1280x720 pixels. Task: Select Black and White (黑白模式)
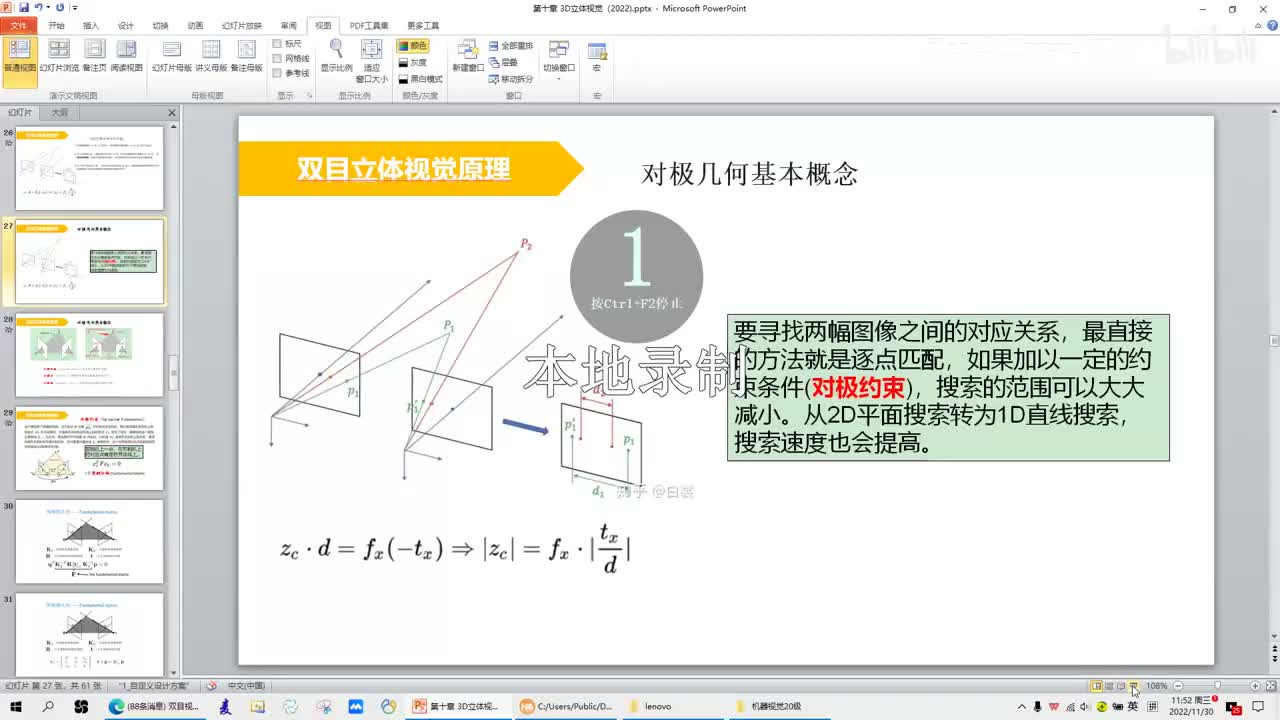pos(420,79)
